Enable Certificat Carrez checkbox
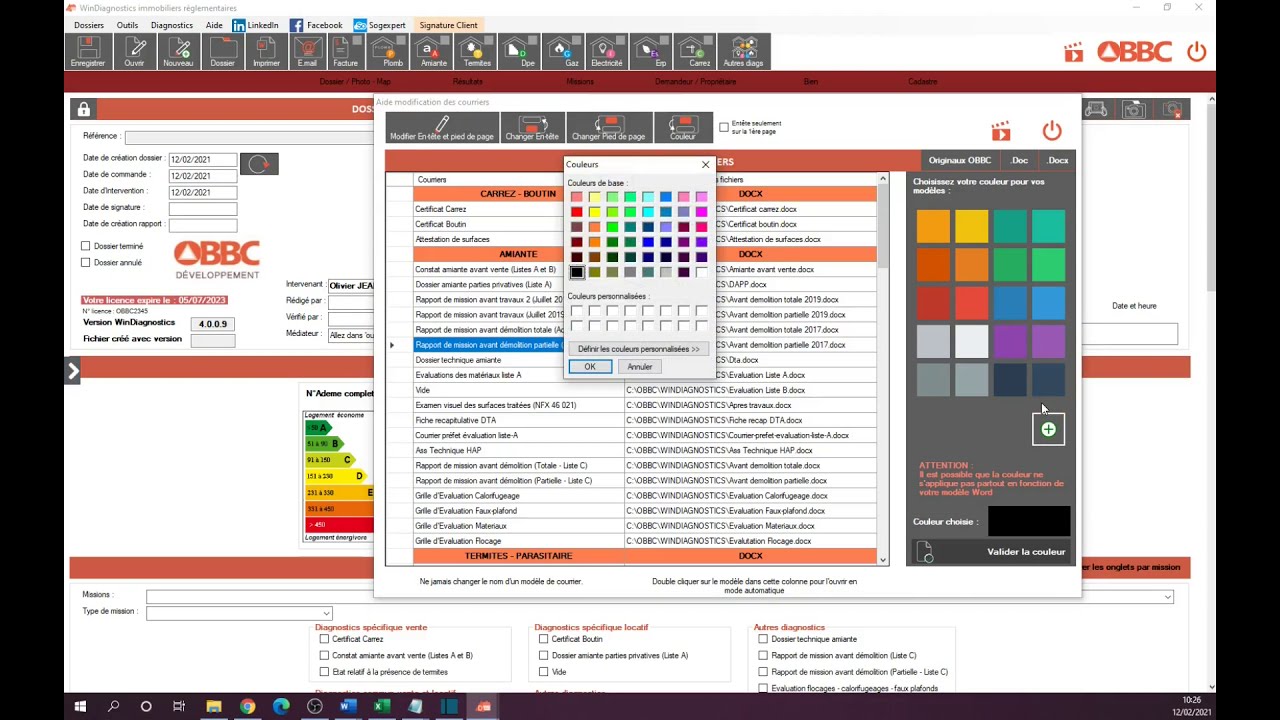 click(x=324, y=639)
